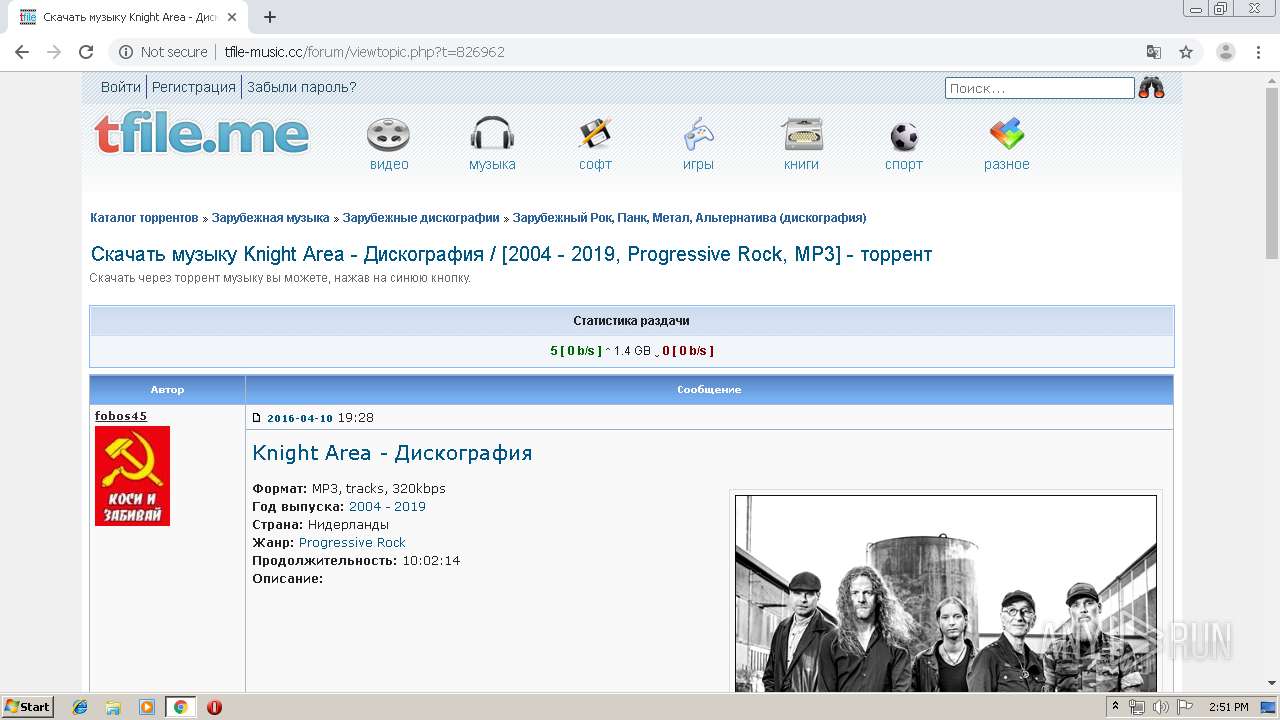Open Зарубежная музыка breadcrumb
The height and width of the screenshot is (720, 1280).
[x=270, y=217]
